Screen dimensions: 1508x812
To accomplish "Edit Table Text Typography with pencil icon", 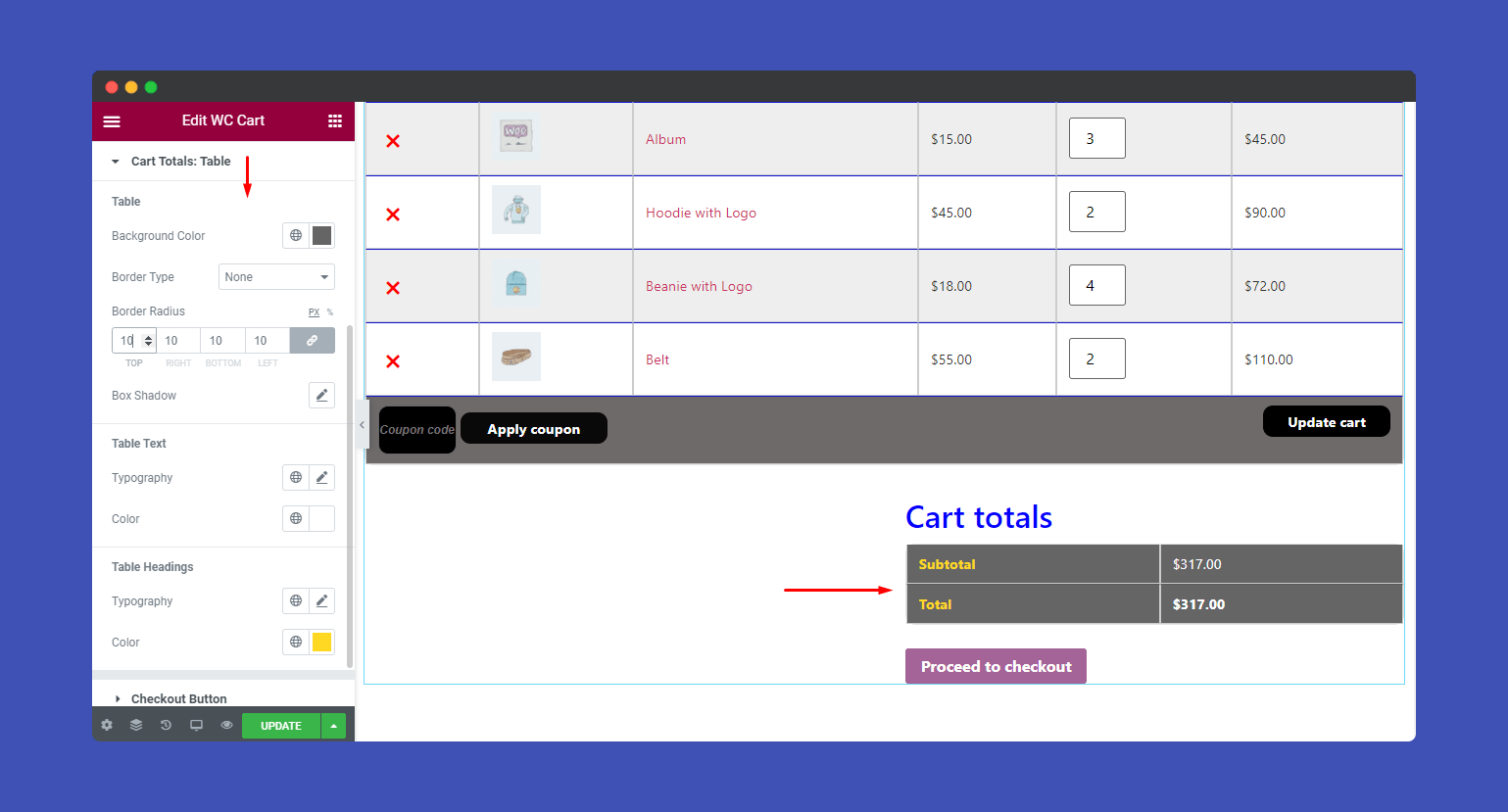I will pos(321,477).
